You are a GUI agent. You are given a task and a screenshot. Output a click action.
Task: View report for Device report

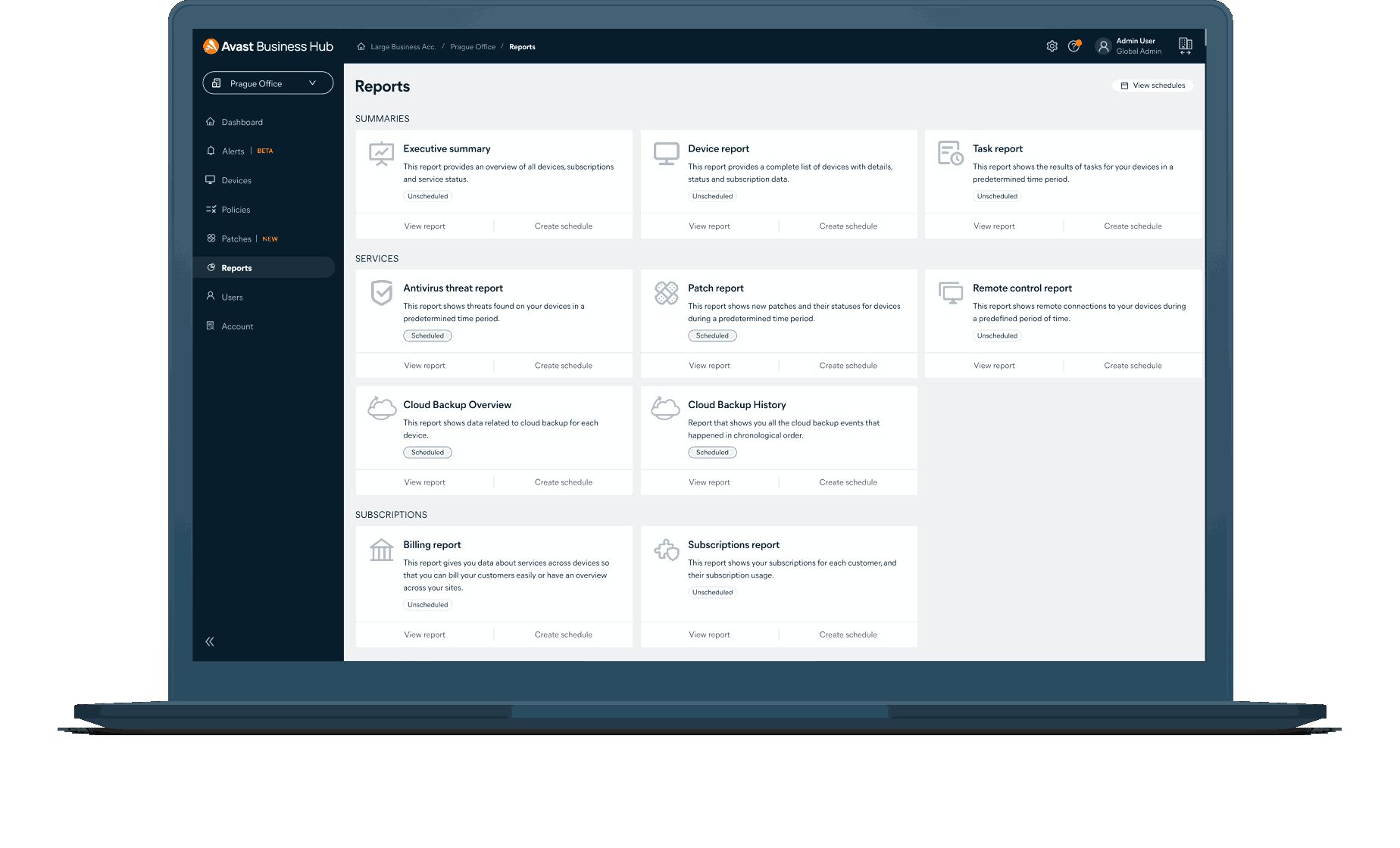pos(709,226)
